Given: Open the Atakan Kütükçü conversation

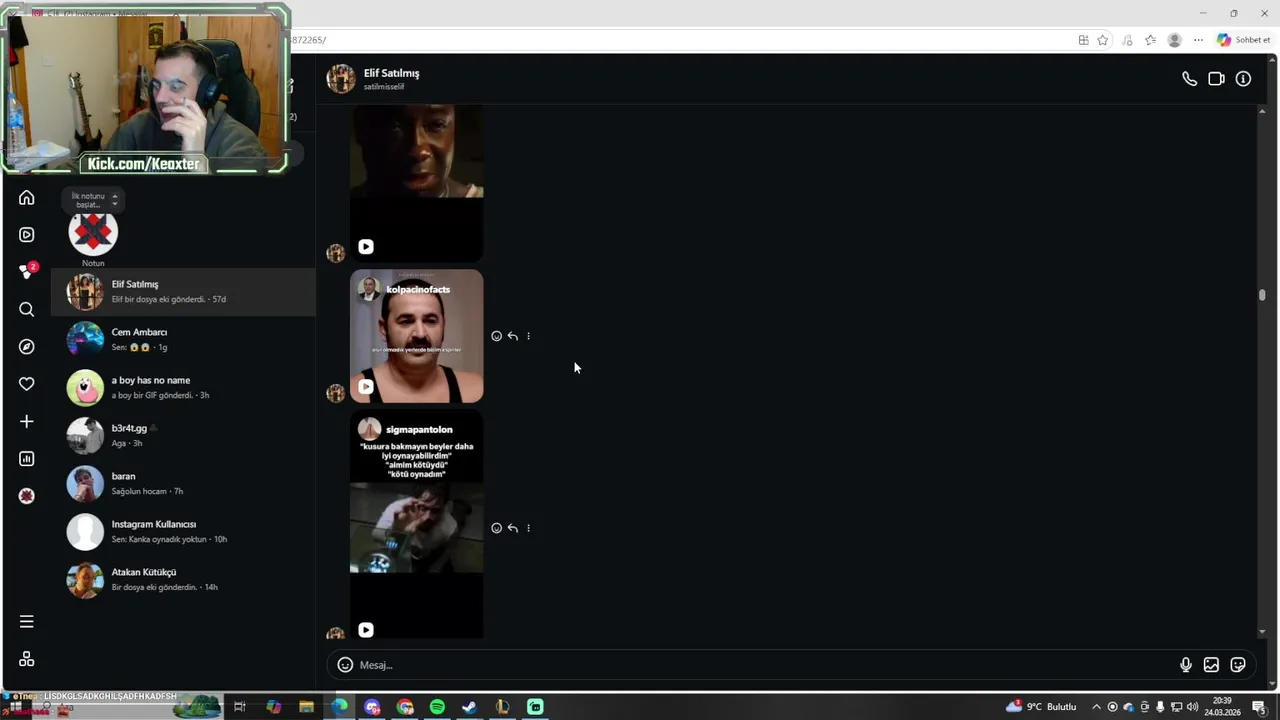Looking at the screenshot, I should [184, 580].
